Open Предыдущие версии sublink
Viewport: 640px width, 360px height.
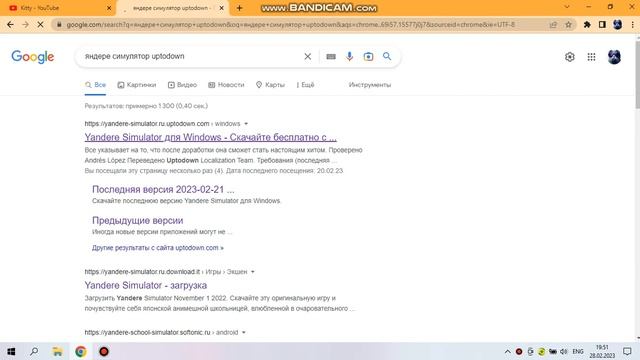click(138, 220)
